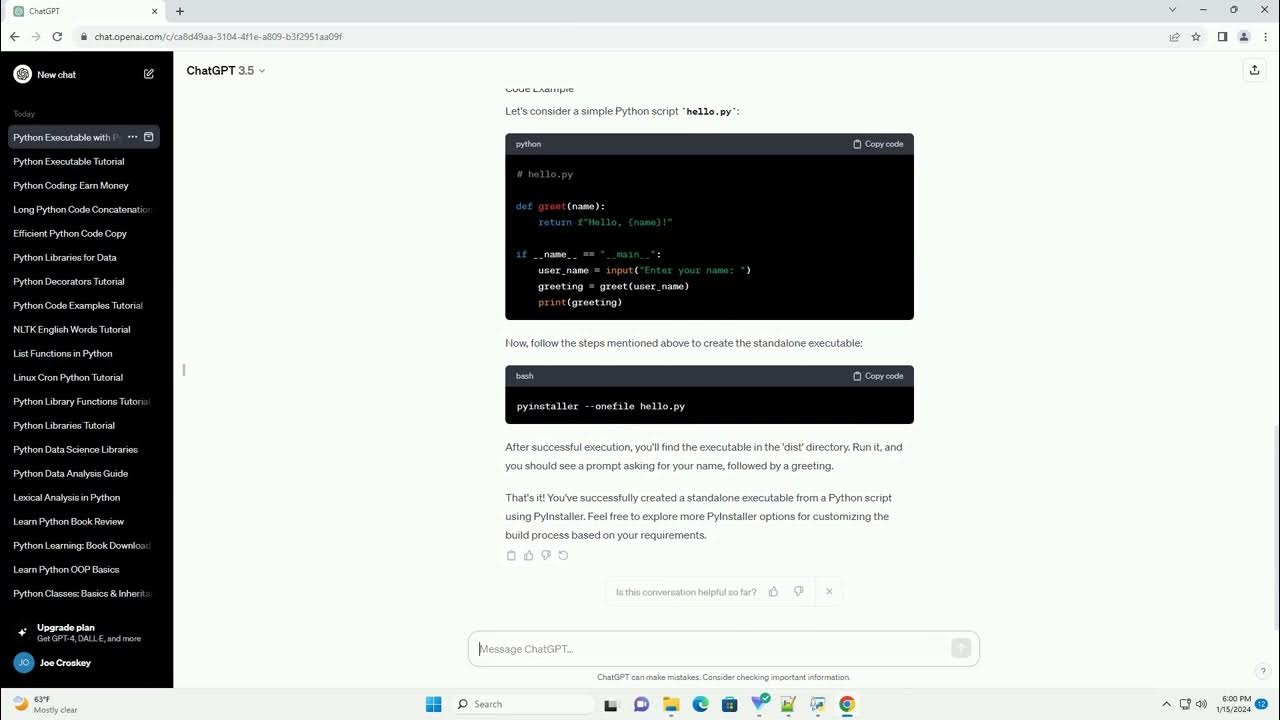The width and height of the screenshot is (1280, 720).
Task: Open the Chrome tab search dropdown
Action: point(1172,10)
